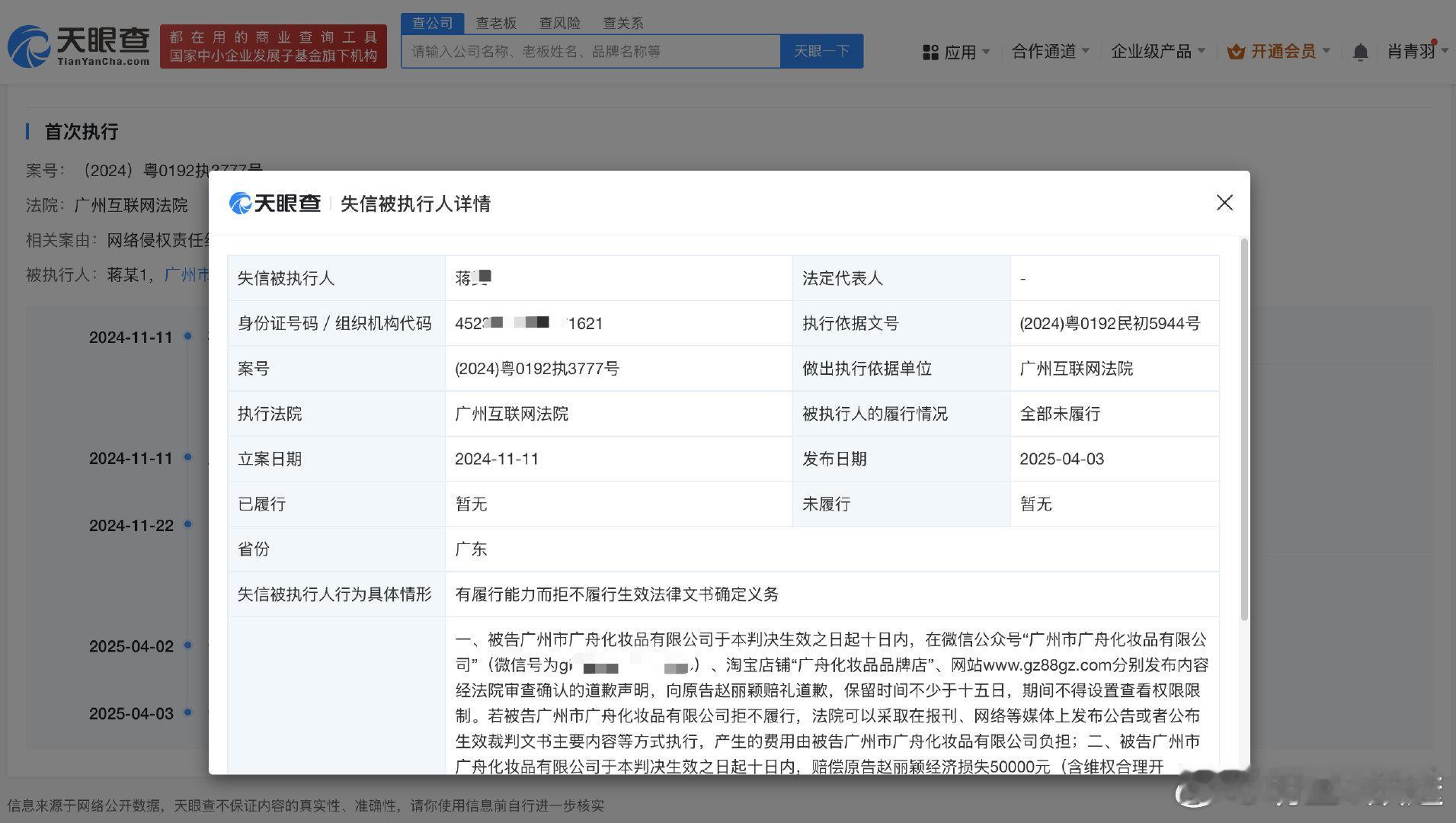Open the notification bell icon
Screen dimensions: 1456x823
coord(1360,52)
